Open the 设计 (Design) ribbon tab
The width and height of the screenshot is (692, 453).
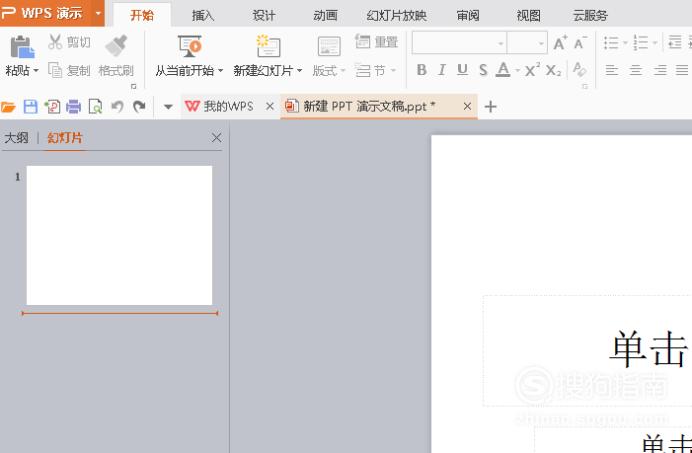coord(264,15)
